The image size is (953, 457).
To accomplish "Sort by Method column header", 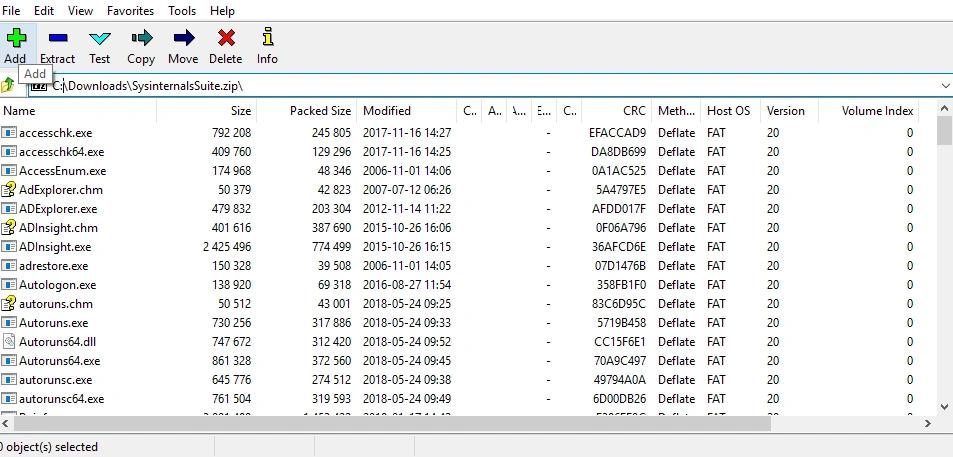I will pyautogui.click(x=676, y=111).
